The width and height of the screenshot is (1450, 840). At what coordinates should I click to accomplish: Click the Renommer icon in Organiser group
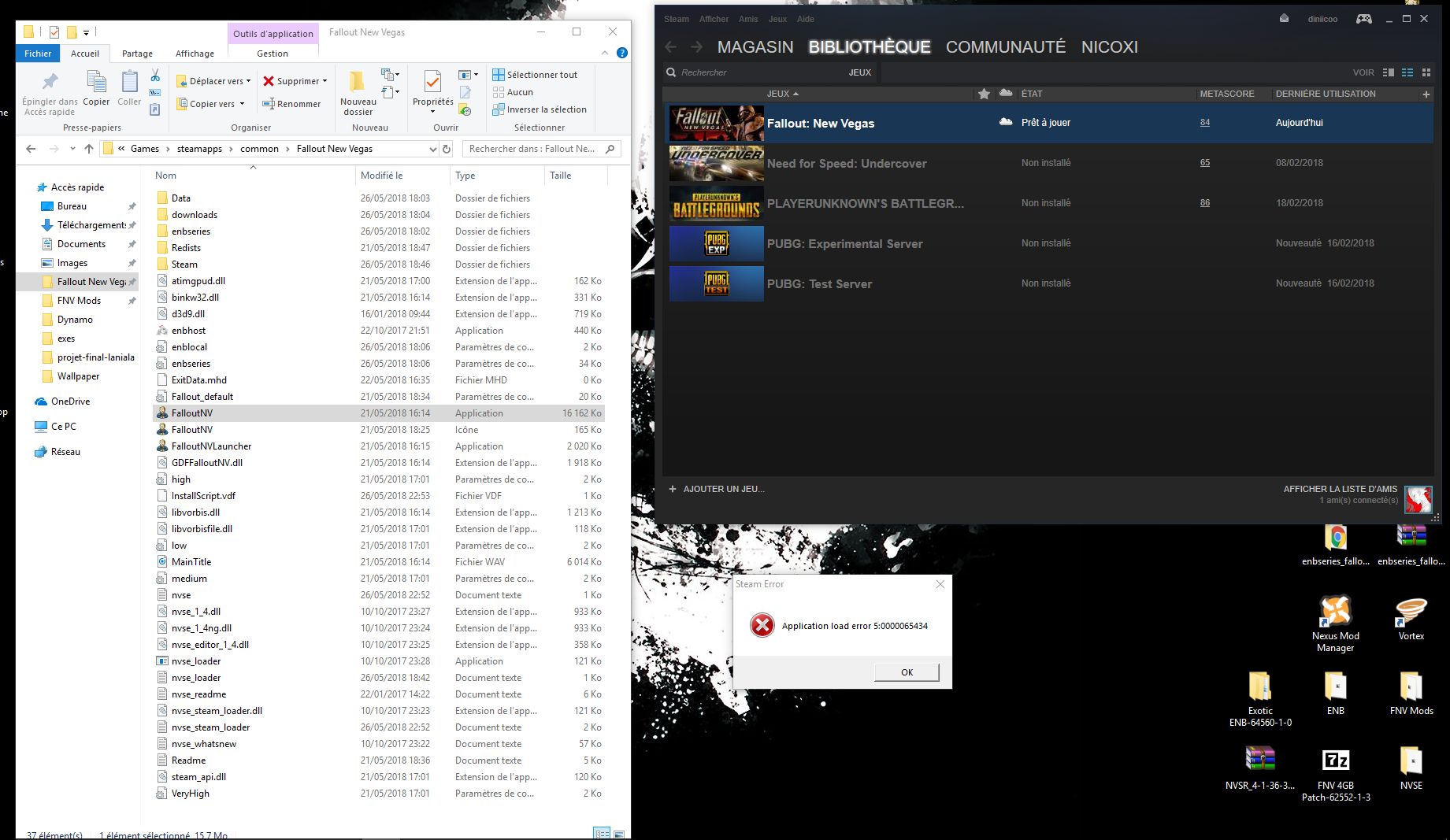[269, 104]
